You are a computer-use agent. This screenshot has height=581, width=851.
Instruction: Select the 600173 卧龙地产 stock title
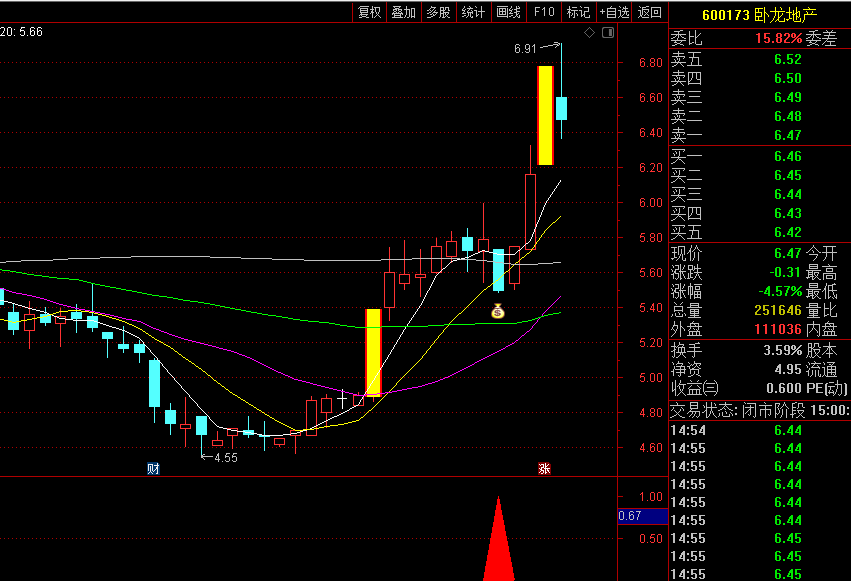(760, 15)
